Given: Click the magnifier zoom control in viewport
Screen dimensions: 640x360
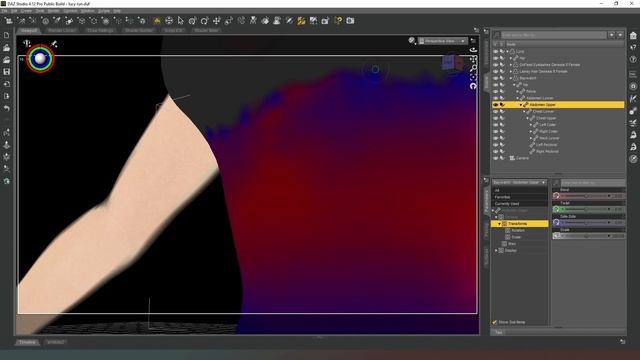Looking at the screenshot, I should pyautogui.click(x=473, y=68).
